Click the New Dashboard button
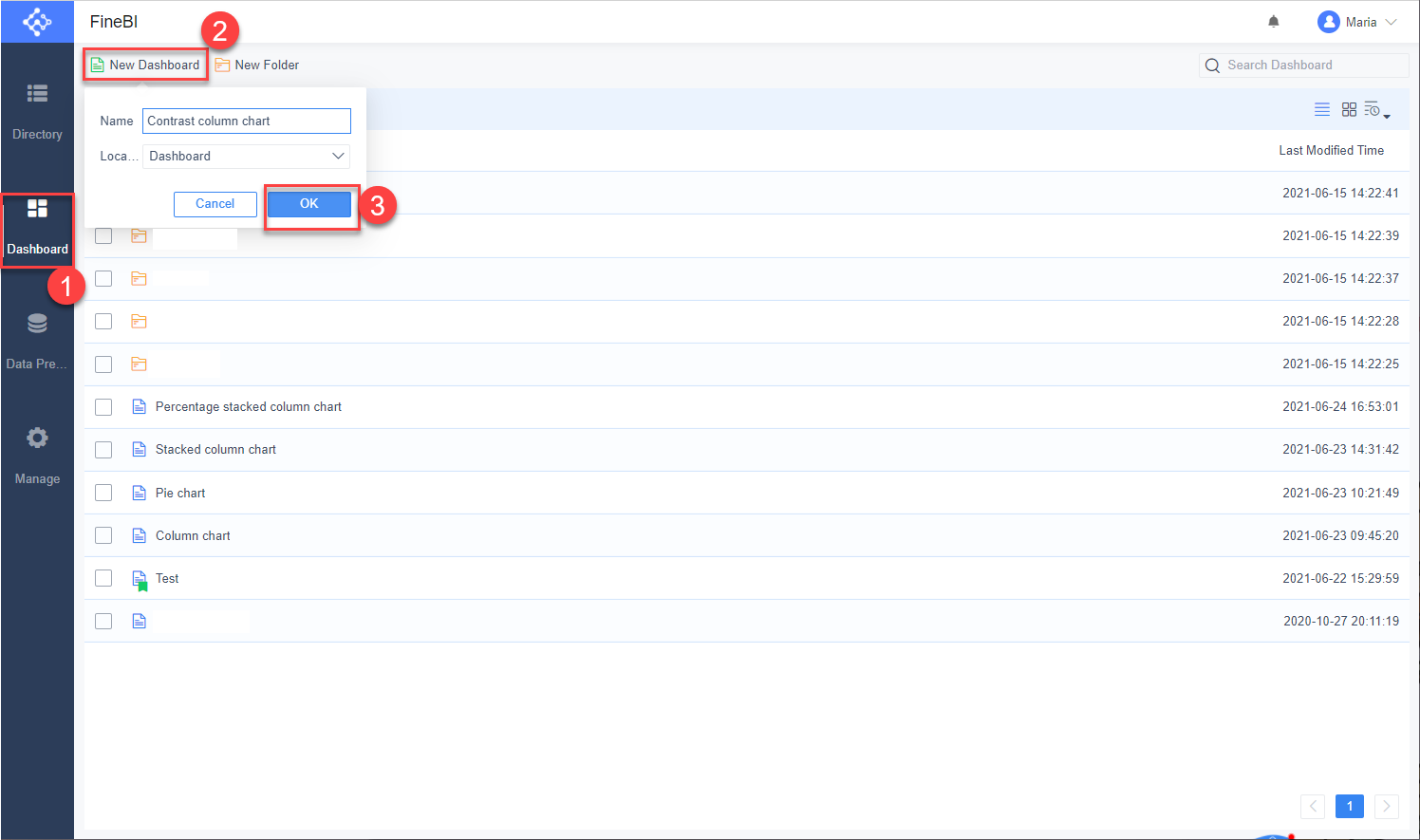Screen dimensions: 1420x840 pyautogui.click(x=145, y=65)
